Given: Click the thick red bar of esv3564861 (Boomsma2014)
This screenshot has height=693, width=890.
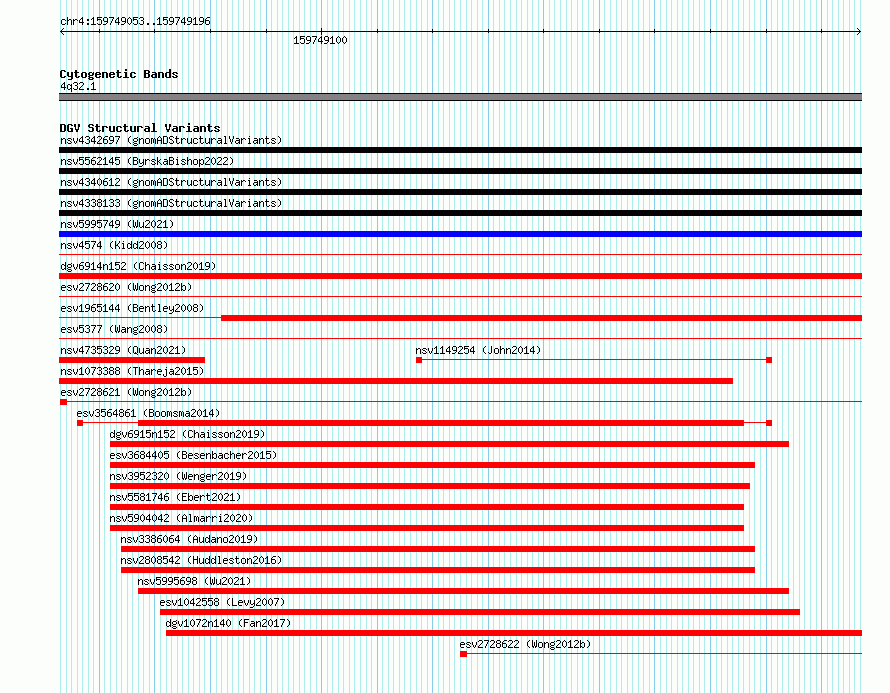Looking at the screenshot, I should click(441, 423).
